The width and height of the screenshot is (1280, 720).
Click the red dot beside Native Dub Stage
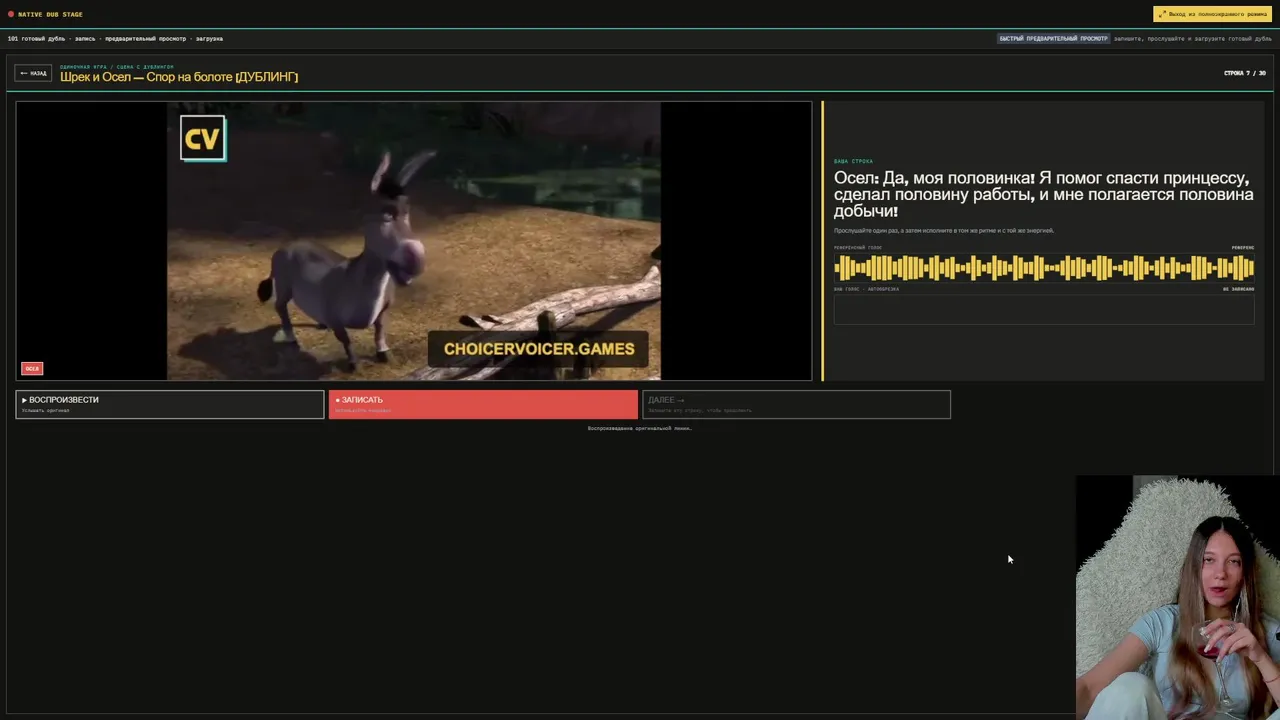[x=11, y=14]
